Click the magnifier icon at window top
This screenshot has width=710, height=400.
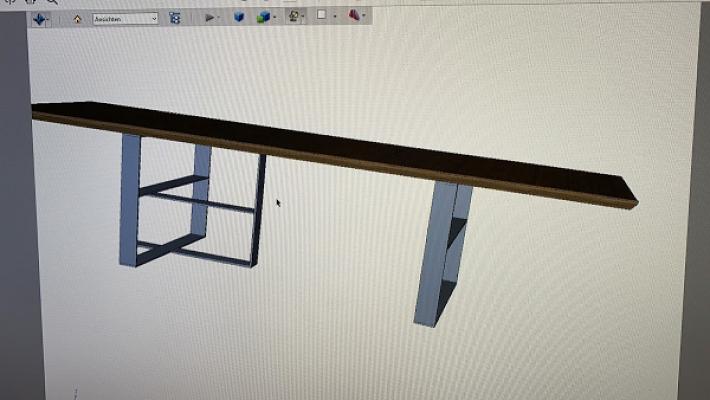tap(51, 2)
